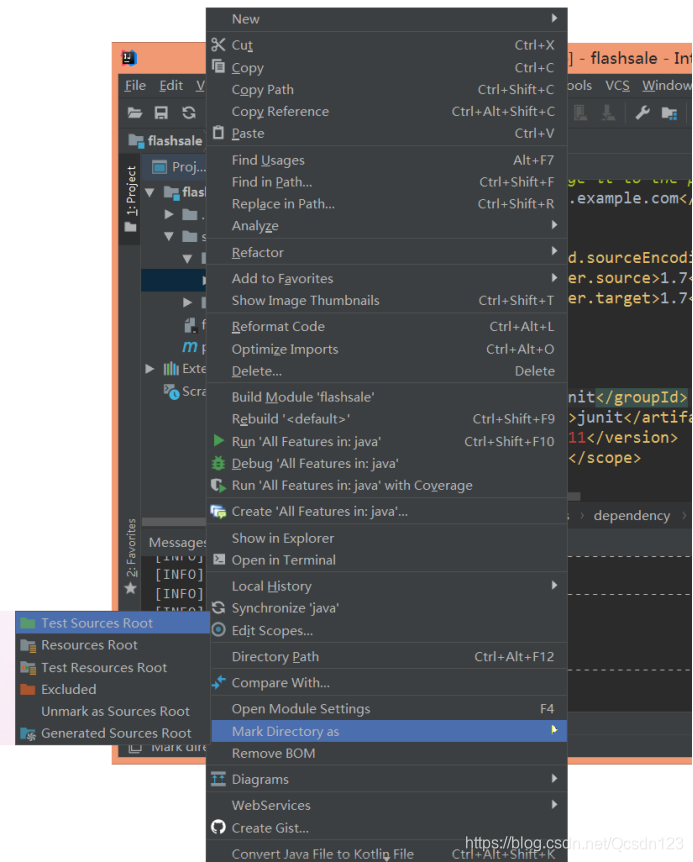This screenshot has height=862, width=693.
Task: Click the Copy pages icon
Action: click(x=218, y=67)
